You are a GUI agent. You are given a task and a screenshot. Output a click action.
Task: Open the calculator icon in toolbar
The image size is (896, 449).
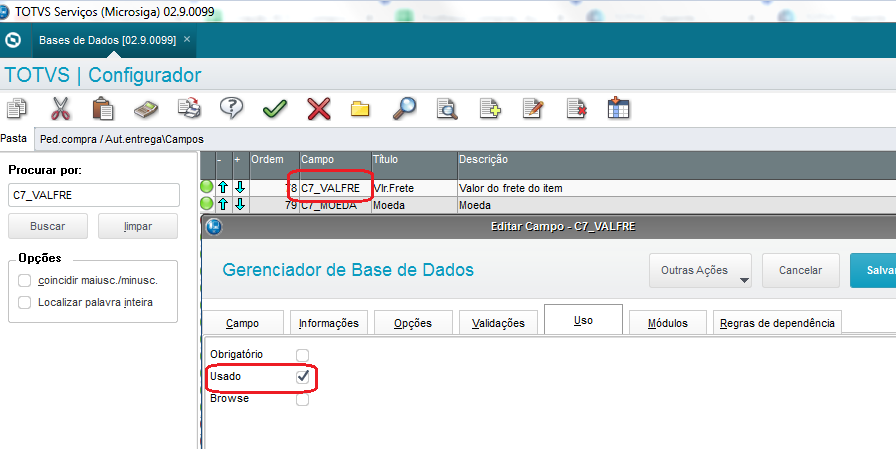click(x=146, y=109)
